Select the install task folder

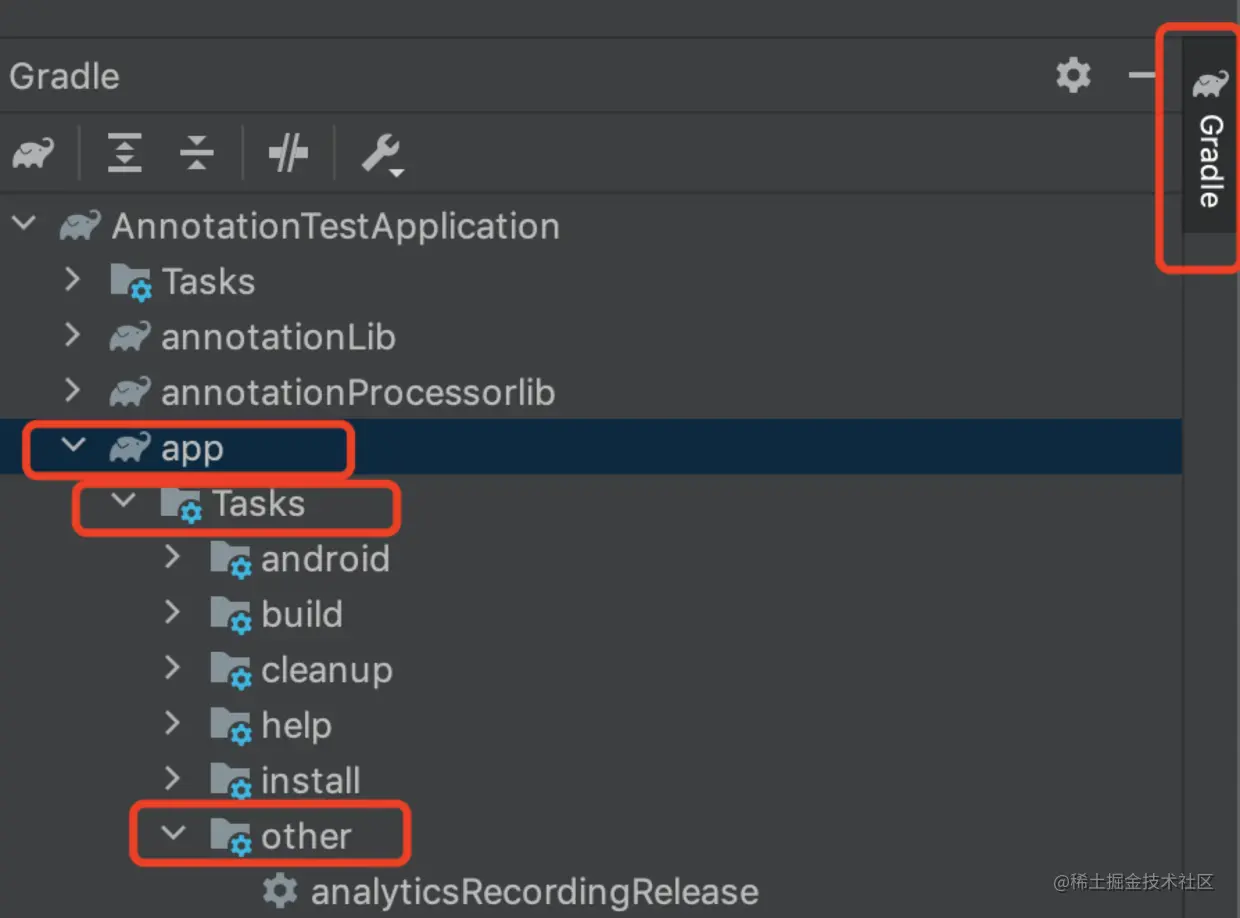point(310,780)
